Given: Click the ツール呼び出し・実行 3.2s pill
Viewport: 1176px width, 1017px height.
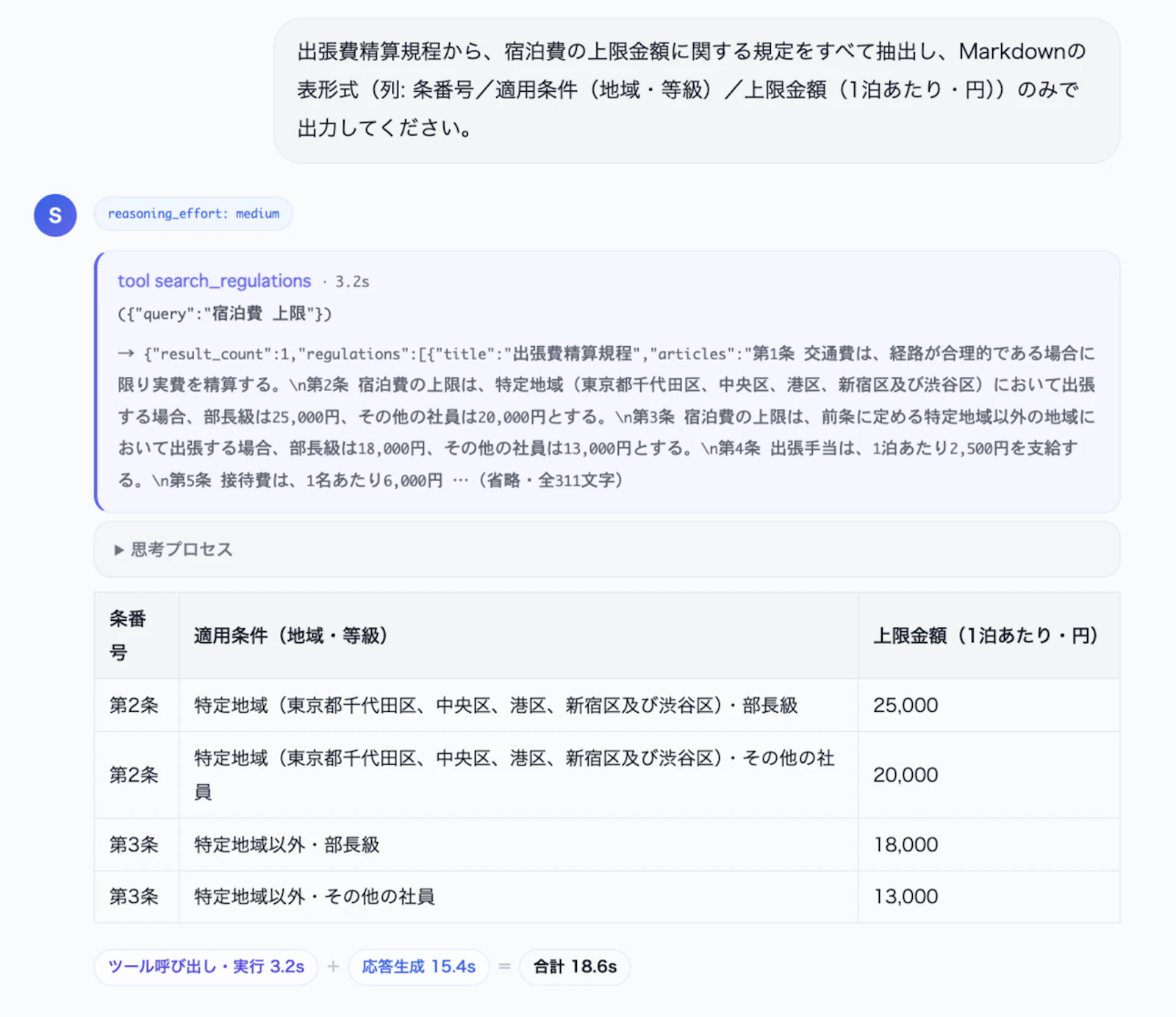Looking at the screenshot, I should [x=206, y=966].
